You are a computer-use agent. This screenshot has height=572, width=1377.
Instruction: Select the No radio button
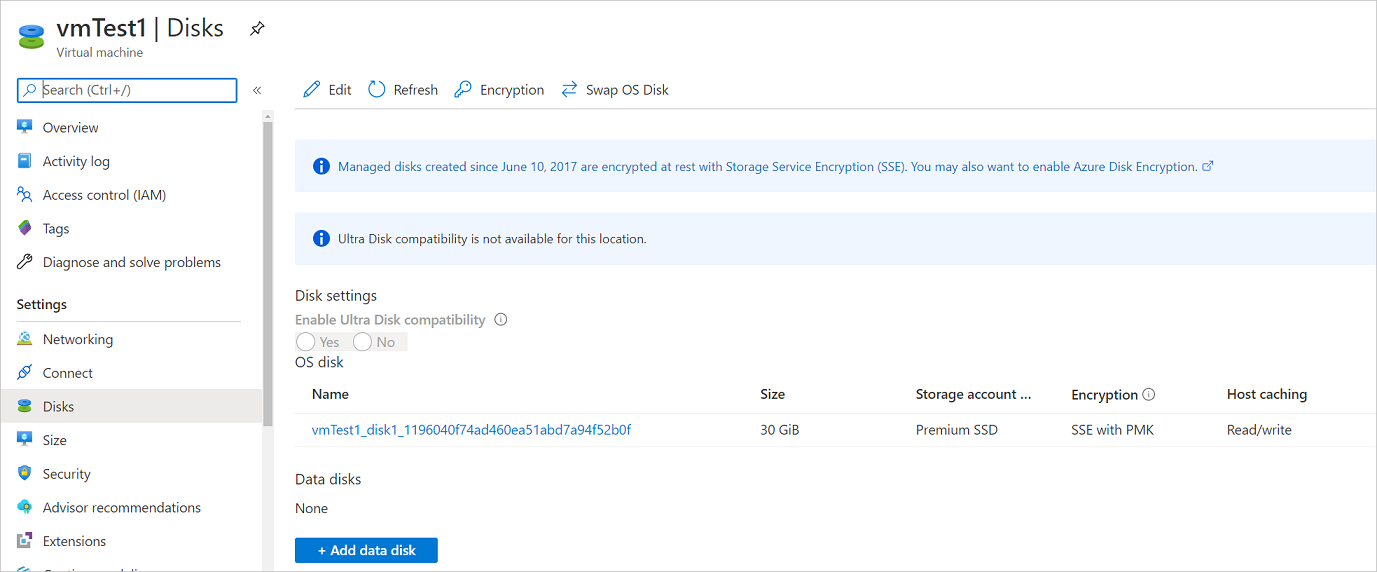[362, 342]
